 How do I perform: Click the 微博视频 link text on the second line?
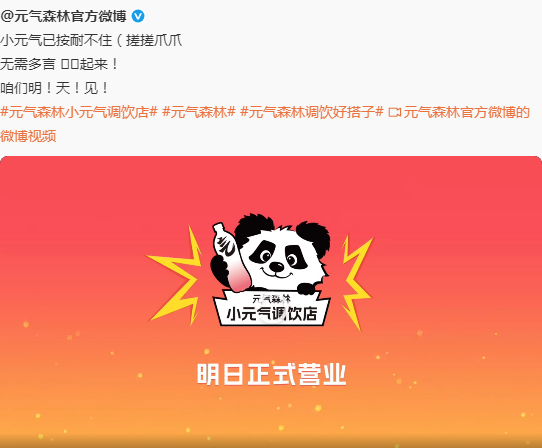(28, 136)
